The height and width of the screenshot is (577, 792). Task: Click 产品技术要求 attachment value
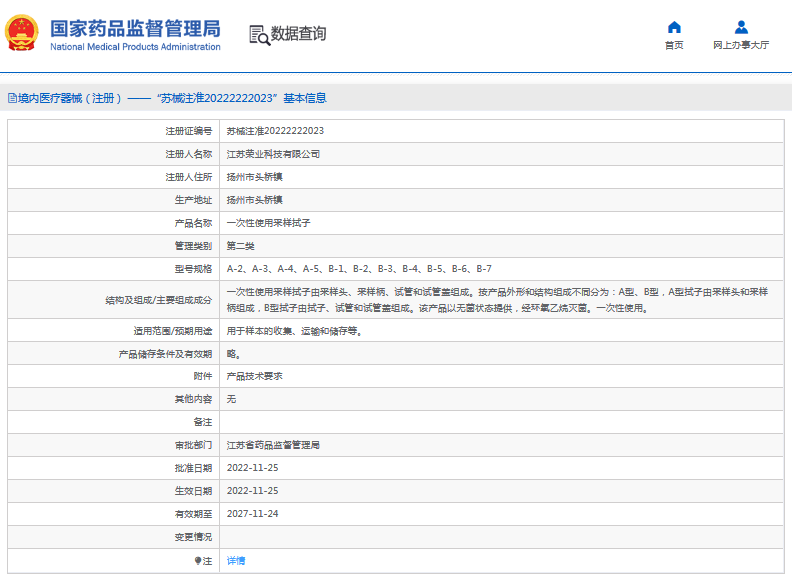pyautogui.click(x=255, y=376)
